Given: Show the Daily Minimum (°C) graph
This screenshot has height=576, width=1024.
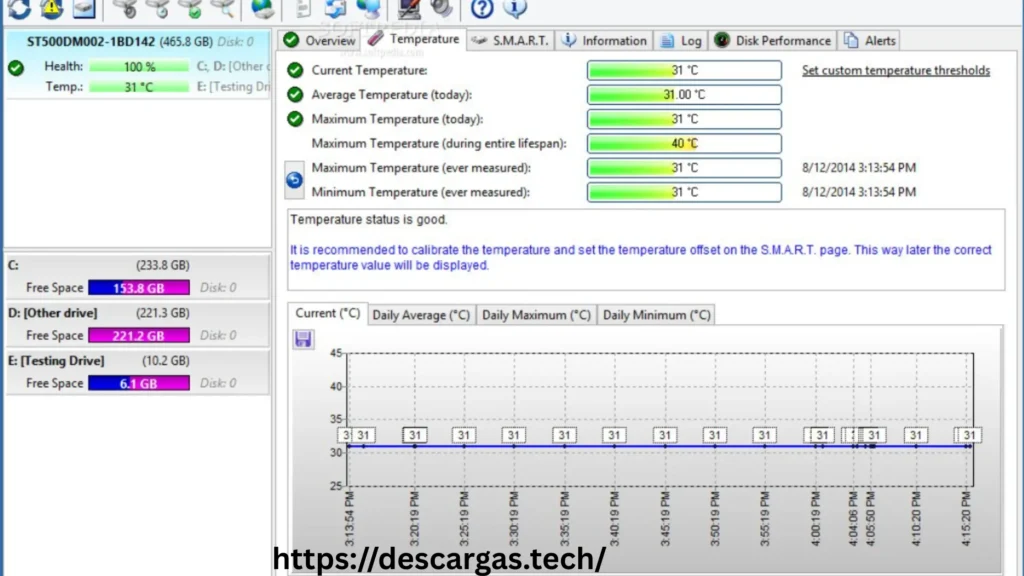Looking at the screenshot, I should coord(656,315).
